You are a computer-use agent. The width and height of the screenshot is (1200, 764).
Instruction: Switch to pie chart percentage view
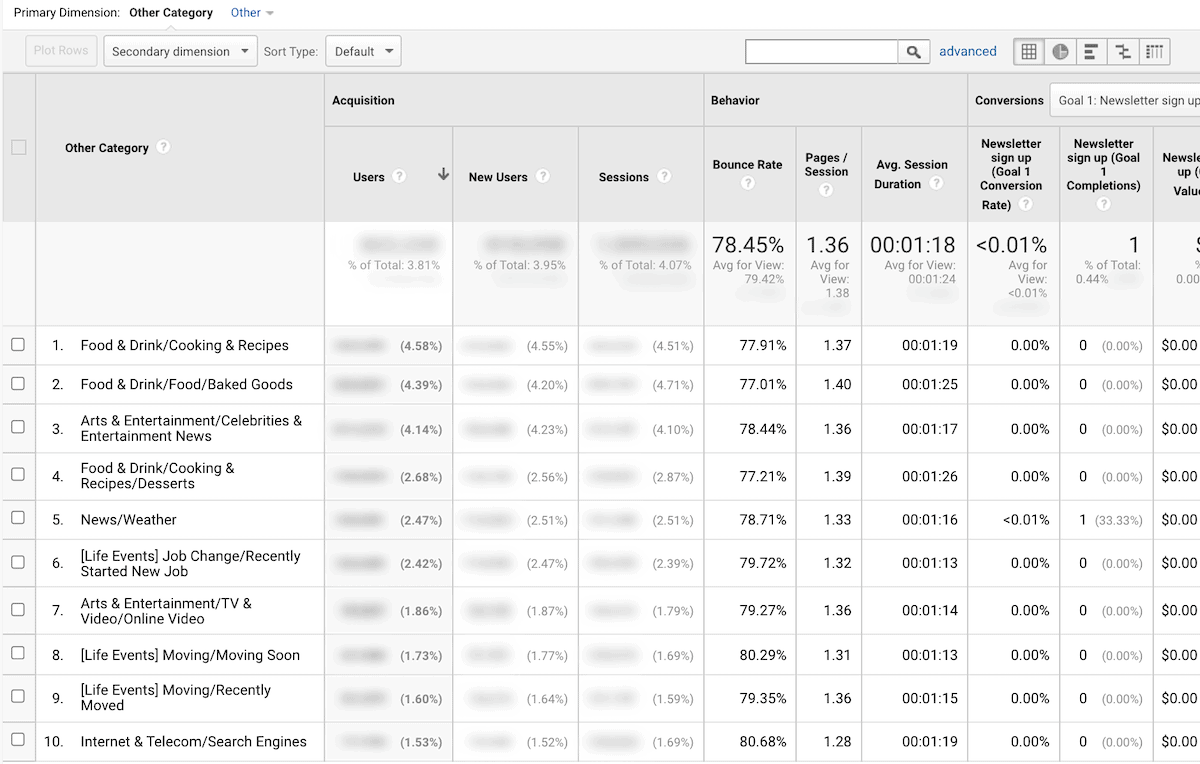click(x=1060, y=51)
